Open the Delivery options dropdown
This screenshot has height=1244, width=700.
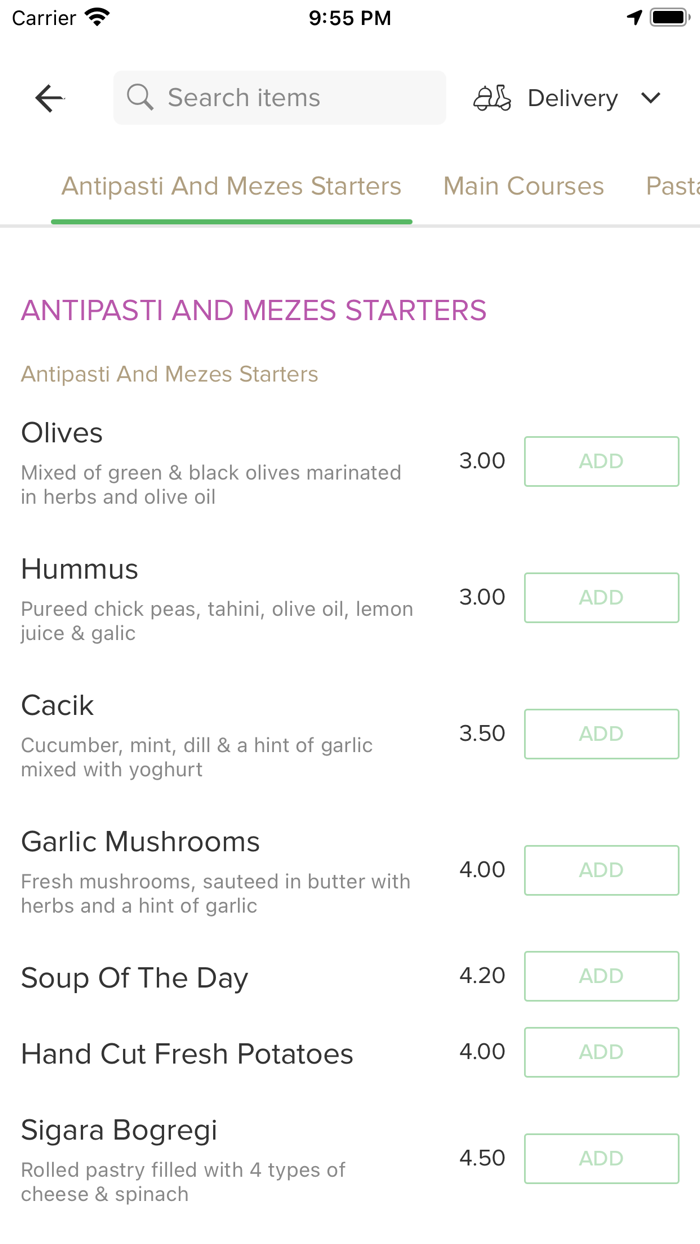572,97
